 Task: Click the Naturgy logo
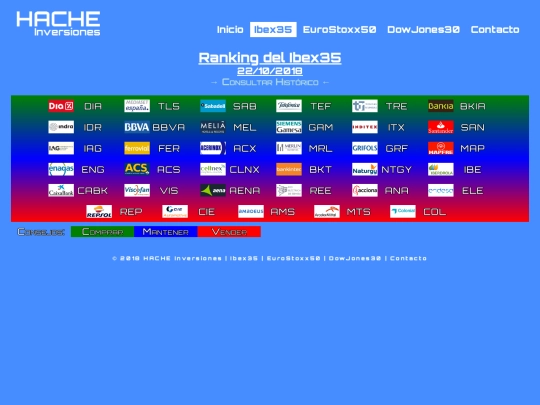click(365, 169)
